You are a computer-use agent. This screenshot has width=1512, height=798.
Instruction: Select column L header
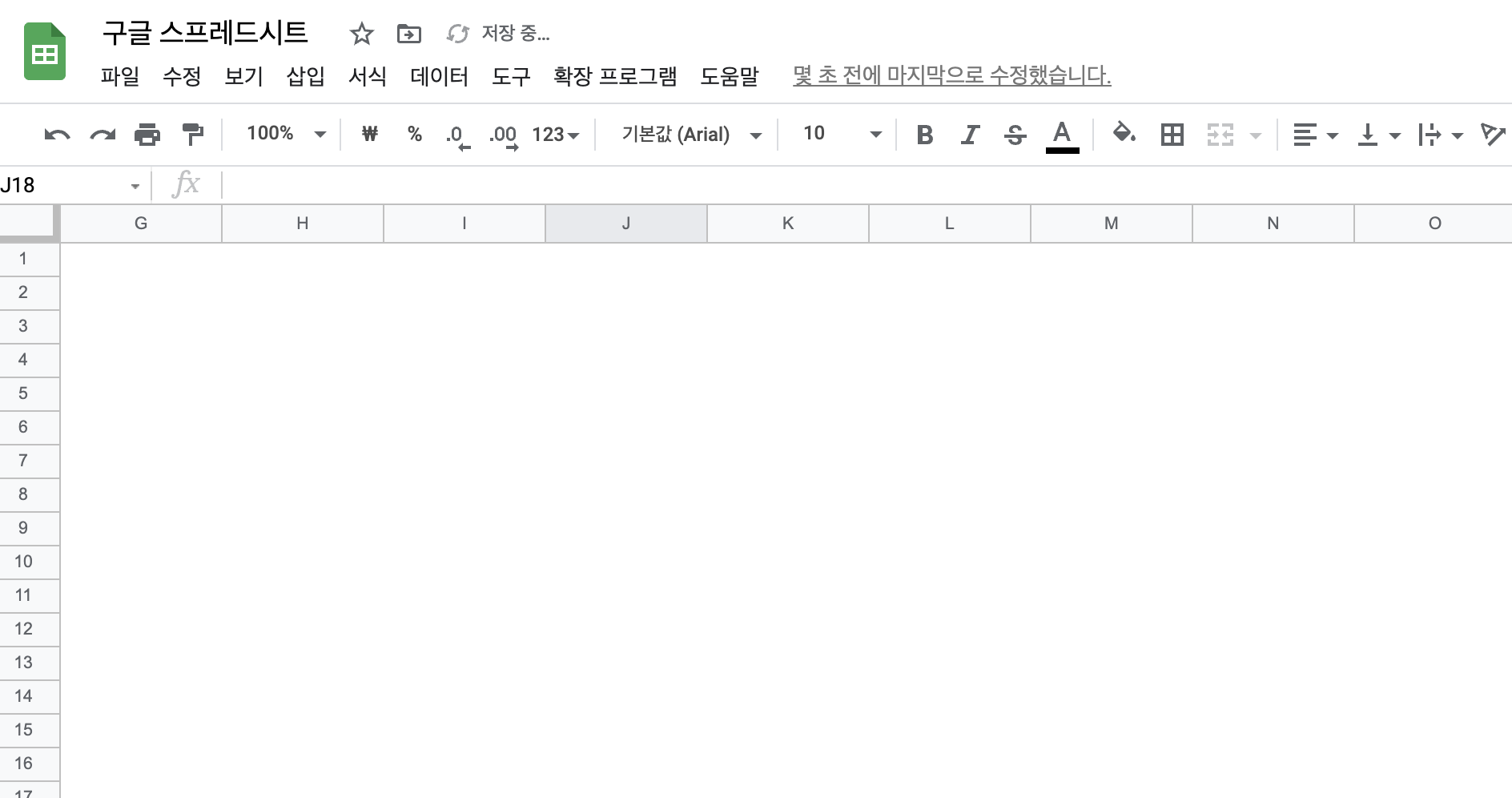950,224
